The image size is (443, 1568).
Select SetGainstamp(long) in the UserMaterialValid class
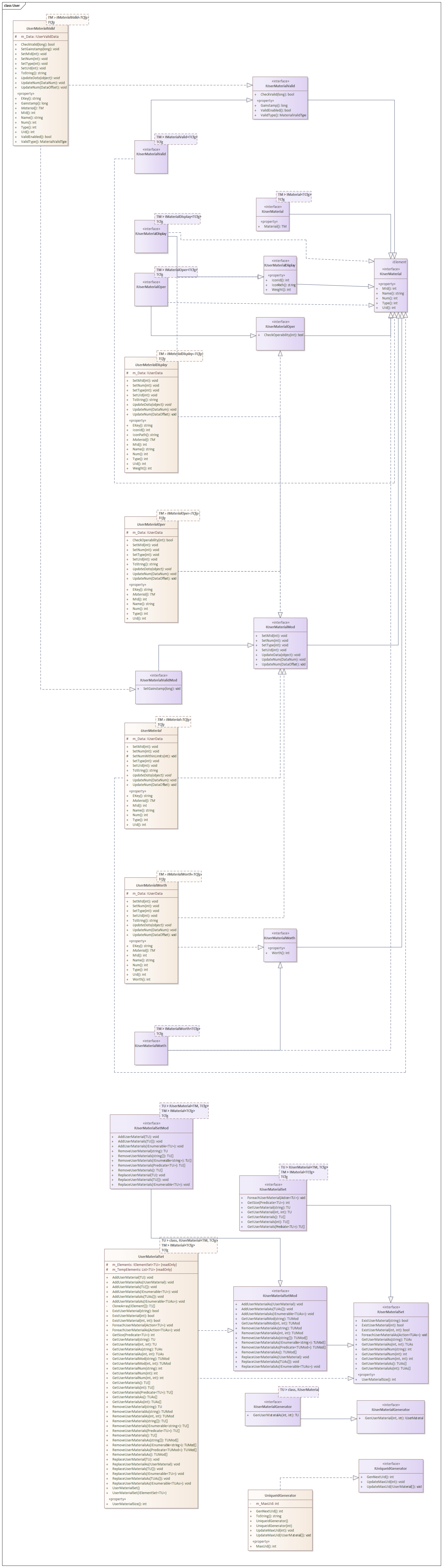[x=40, y=49]
